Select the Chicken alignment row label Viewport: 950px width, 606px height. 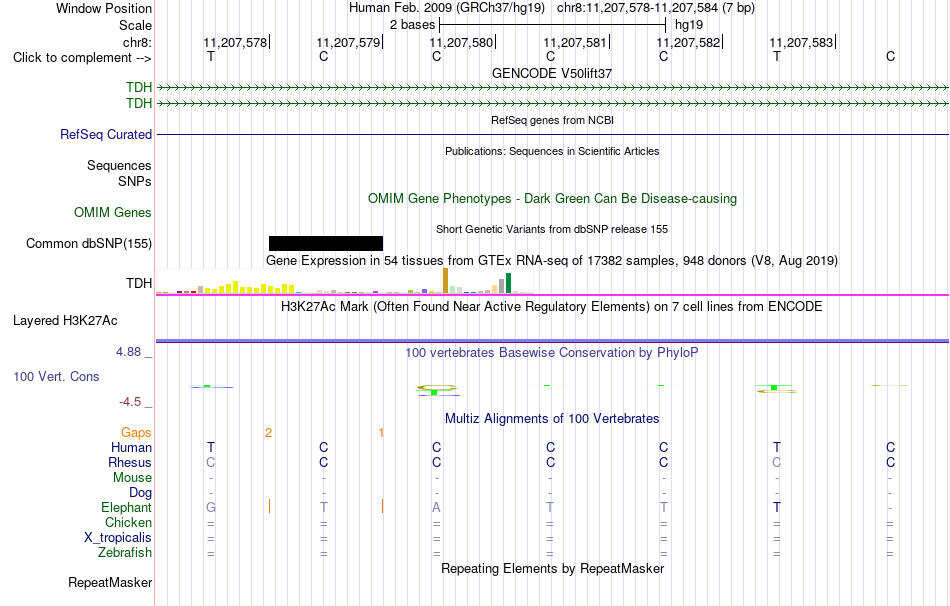pyautogui.click(x=128, y=522)
